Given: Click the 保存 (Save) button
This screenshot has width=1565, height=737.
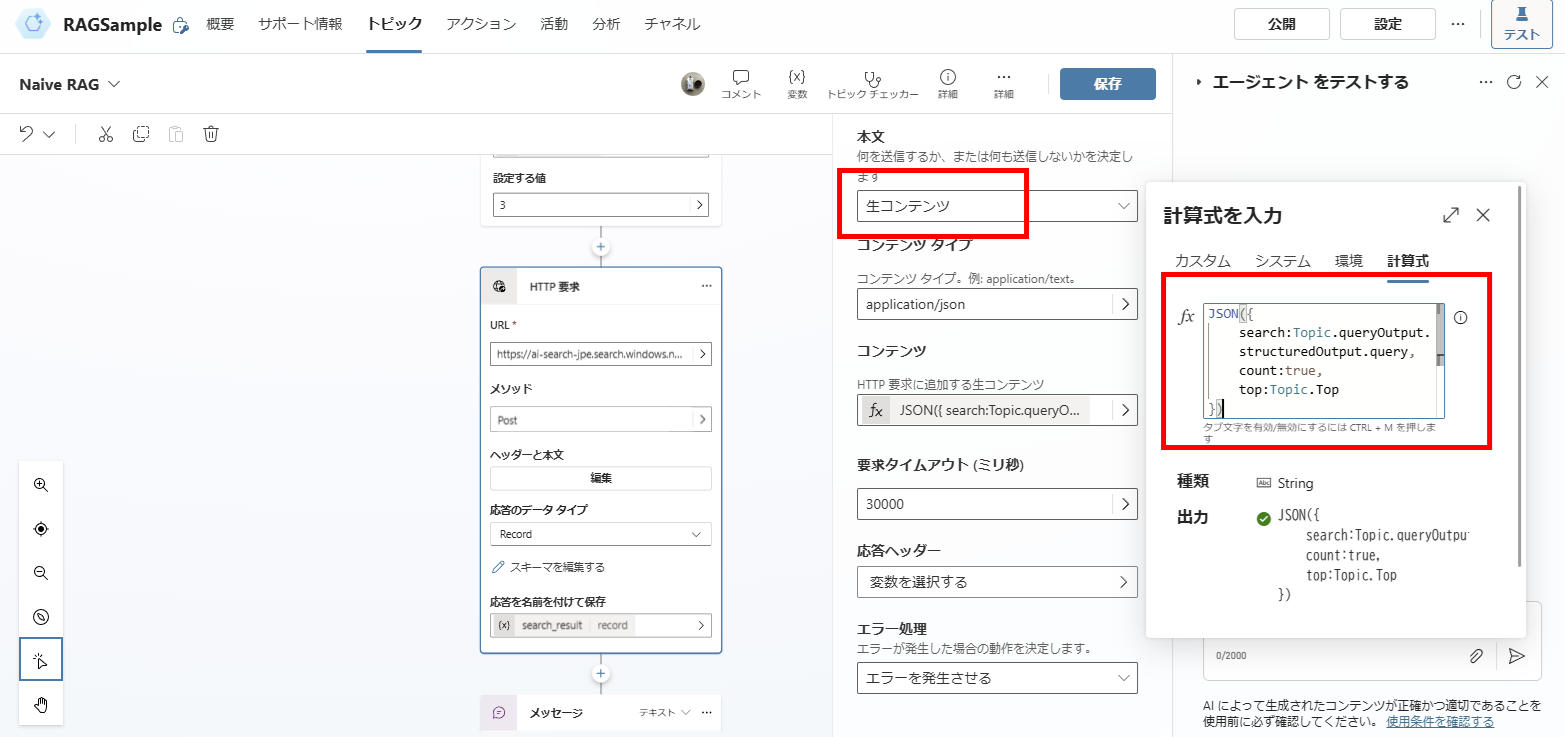Looking at the screenshot, I should point(1107,84).
